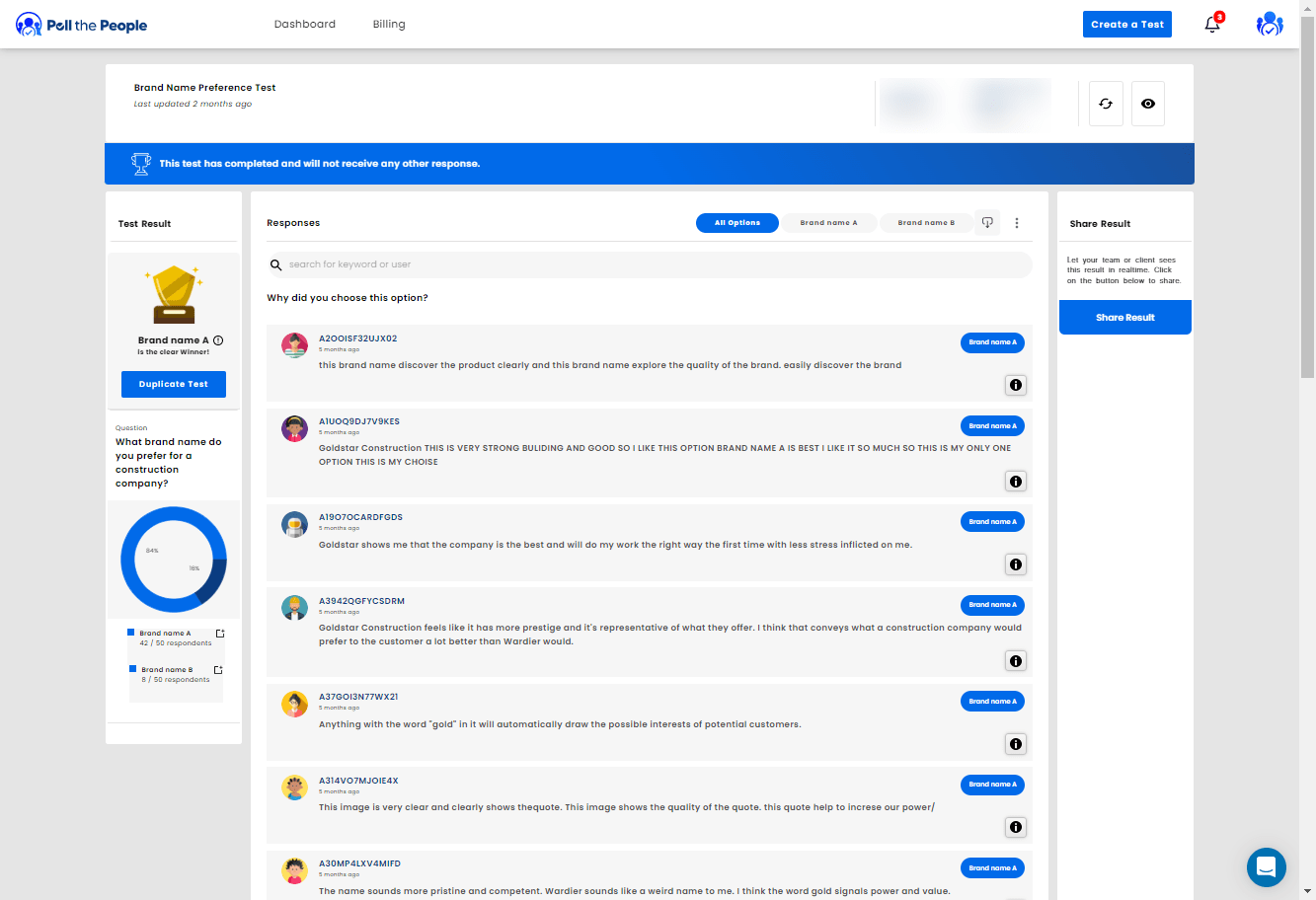Download responses using the download icon
1316x900 pixels.
[987, 223]
